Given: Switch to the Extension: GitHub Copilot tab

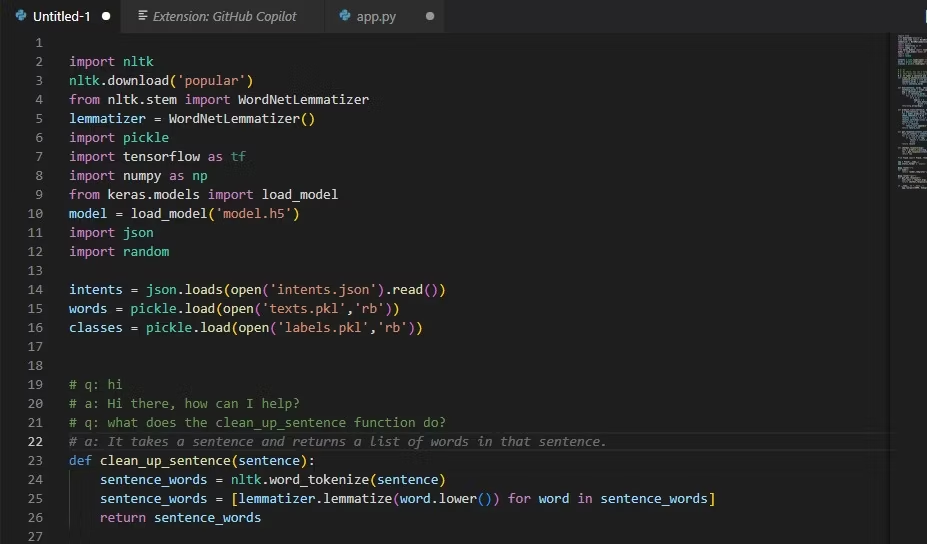Looking at the screenshot, I should [224, 16].
